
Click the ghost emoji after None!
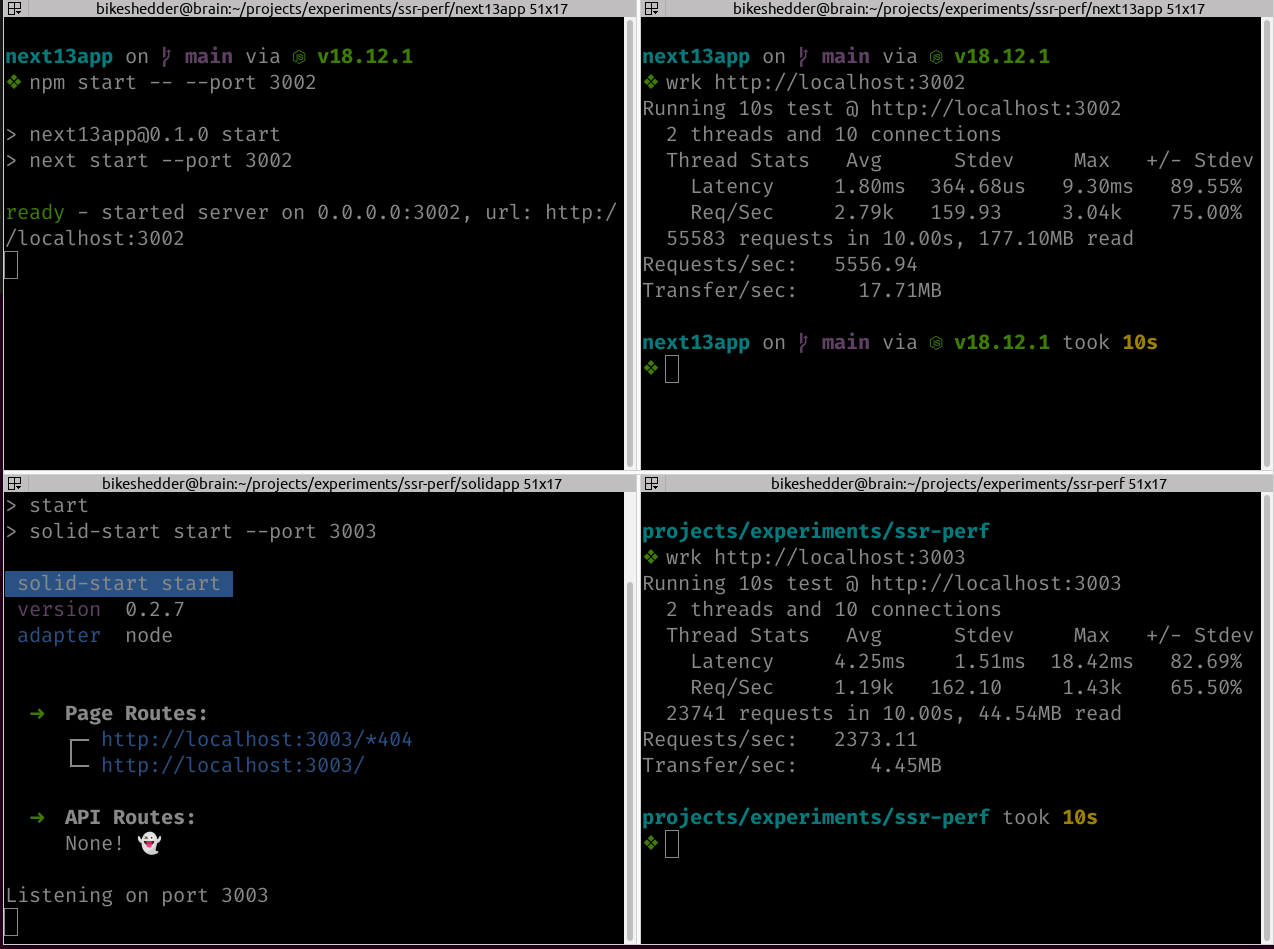point(149,843)
